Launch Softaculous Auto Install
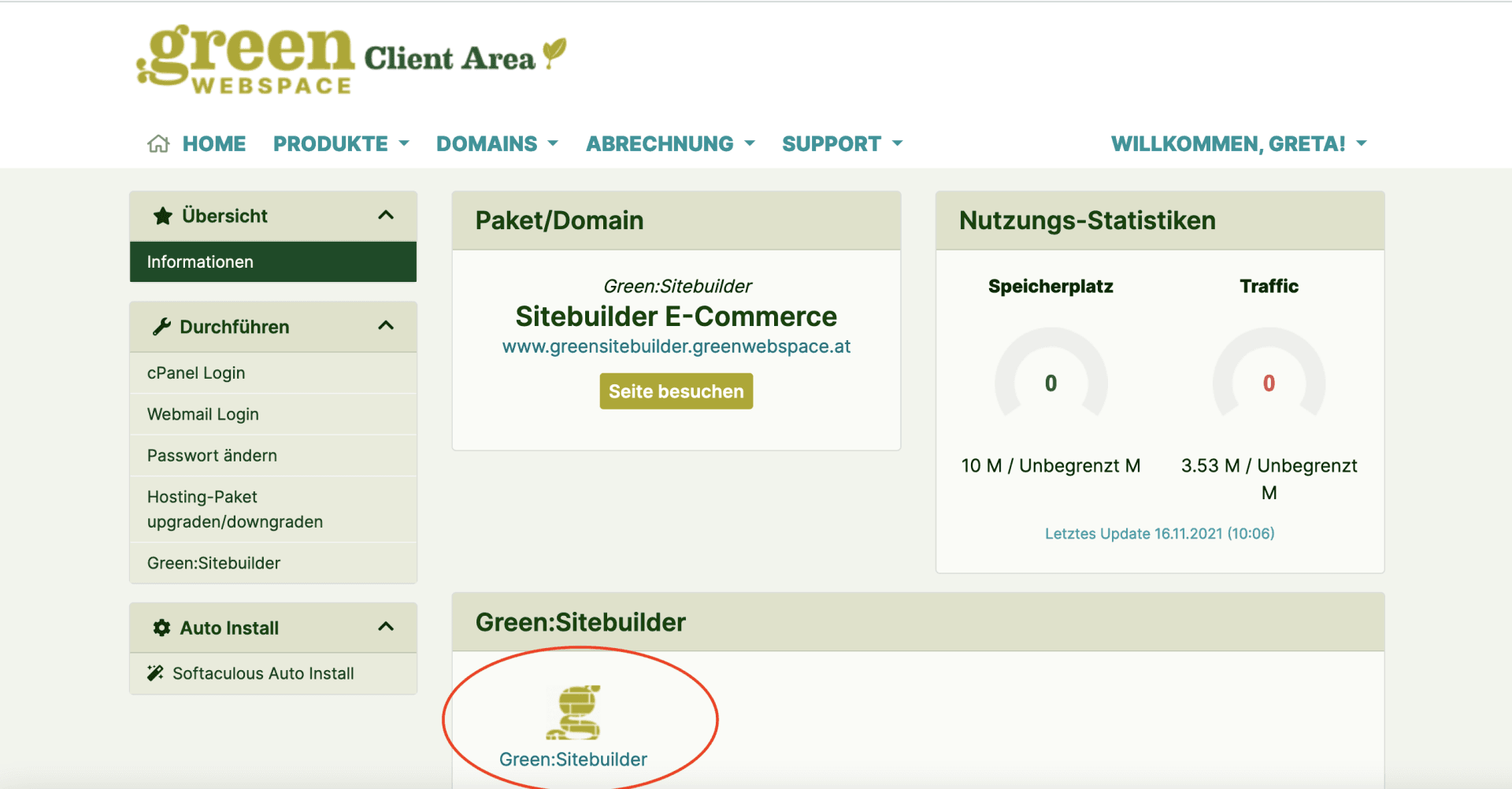Image resolution: width=1512 pixels, height=789 pixels. [273, 673]
